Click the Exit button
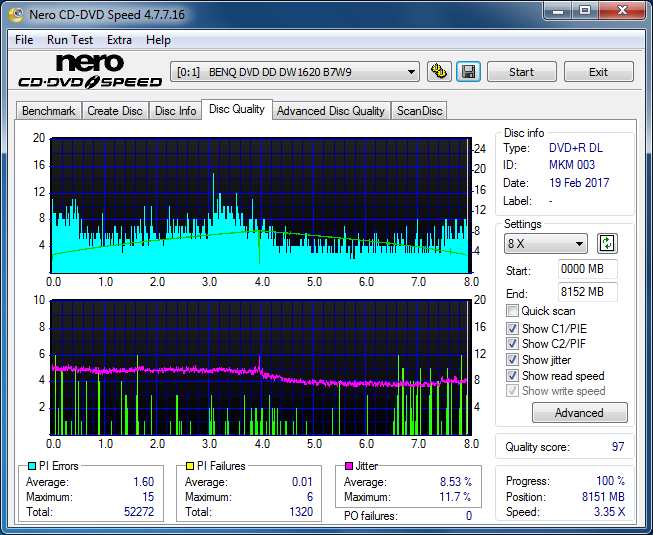The image size is (653, 535). click(598, 72)
